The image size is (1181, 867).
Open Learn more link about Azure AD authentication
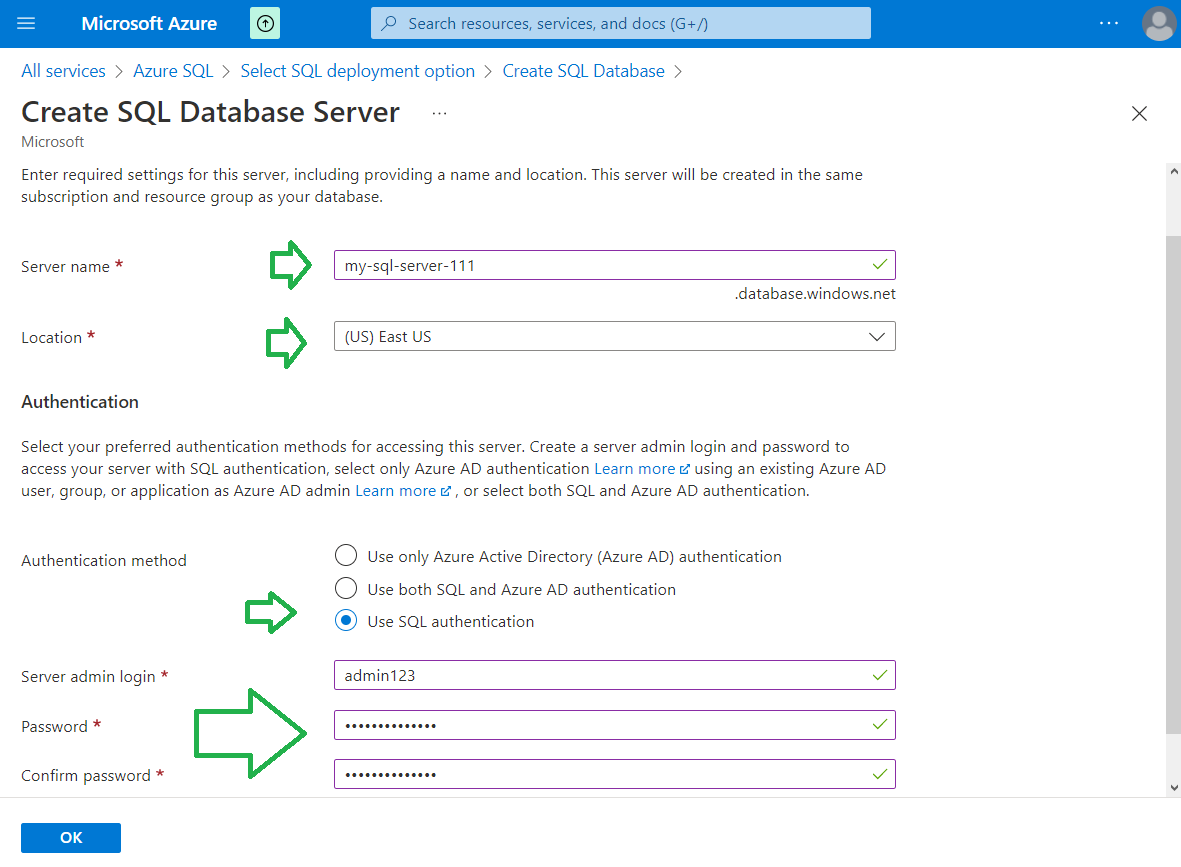tap(642, 469)
